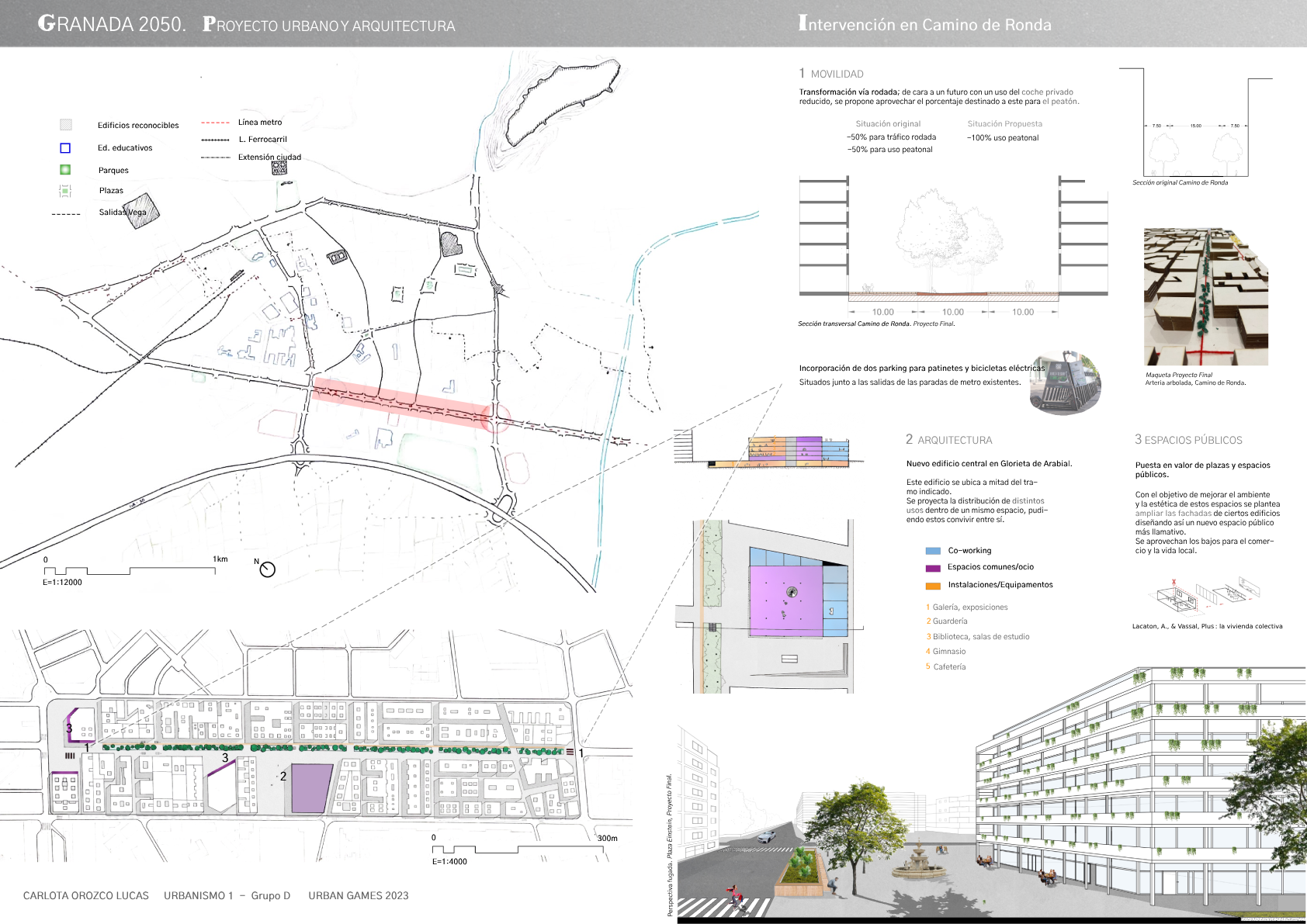Click the URBAN GAMES 2023 text

click(359, 895)
